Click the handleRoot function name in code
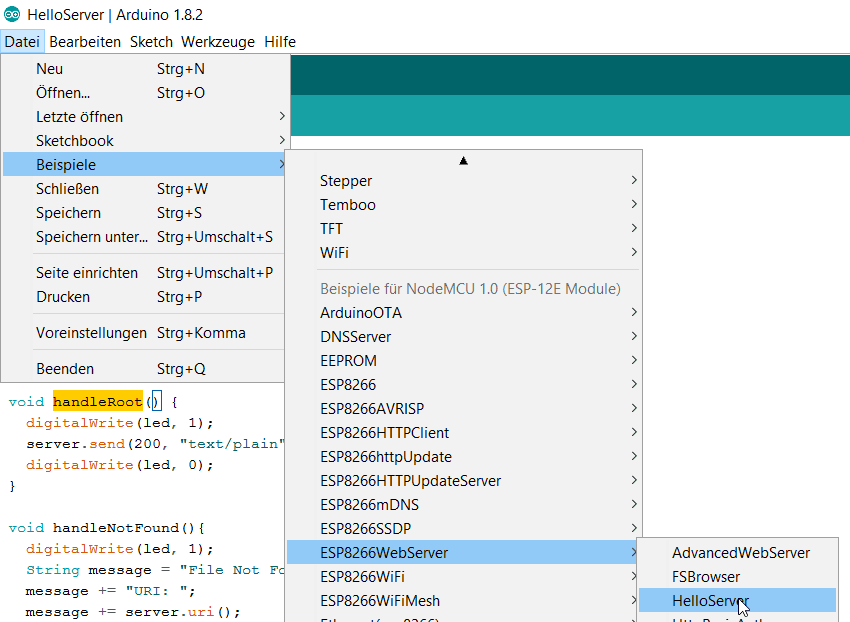The image size is (850, 622). tap(98, 402)
